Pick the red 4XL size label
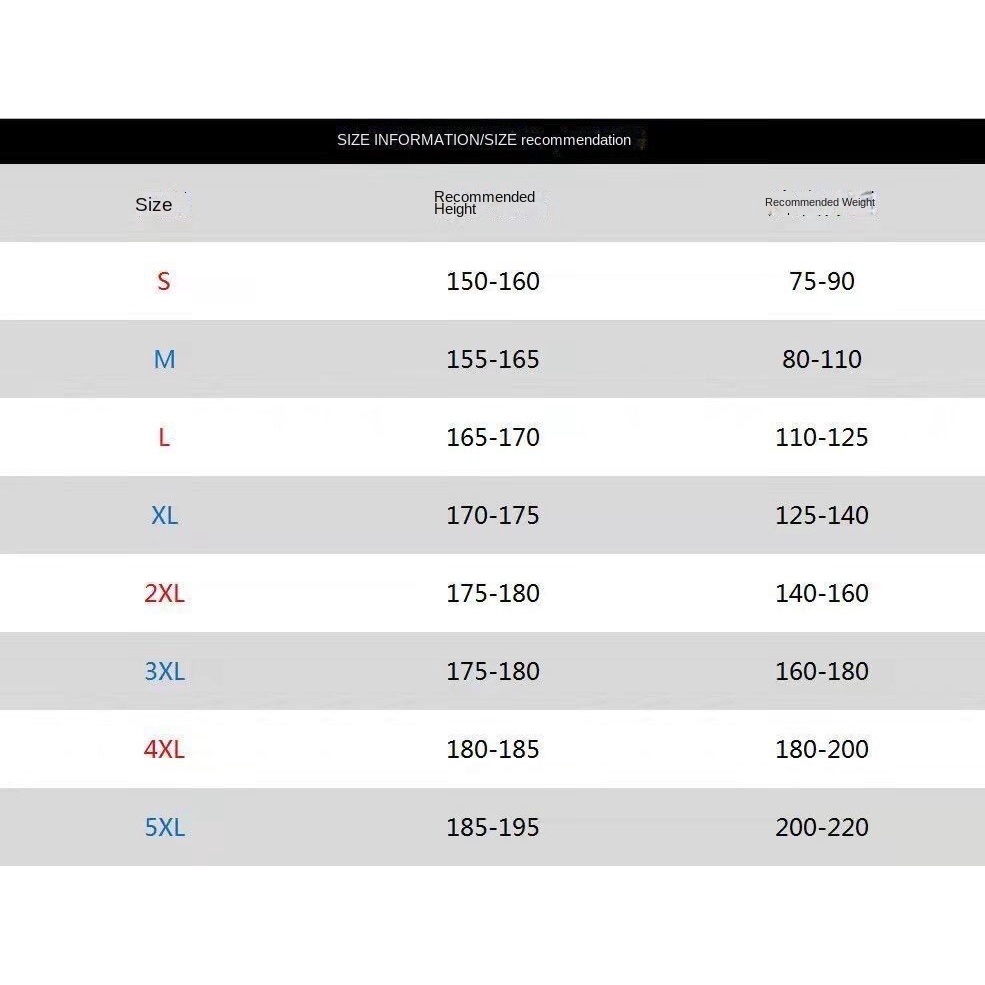Screen dimensions: 985x985 [x=164, y=749]
